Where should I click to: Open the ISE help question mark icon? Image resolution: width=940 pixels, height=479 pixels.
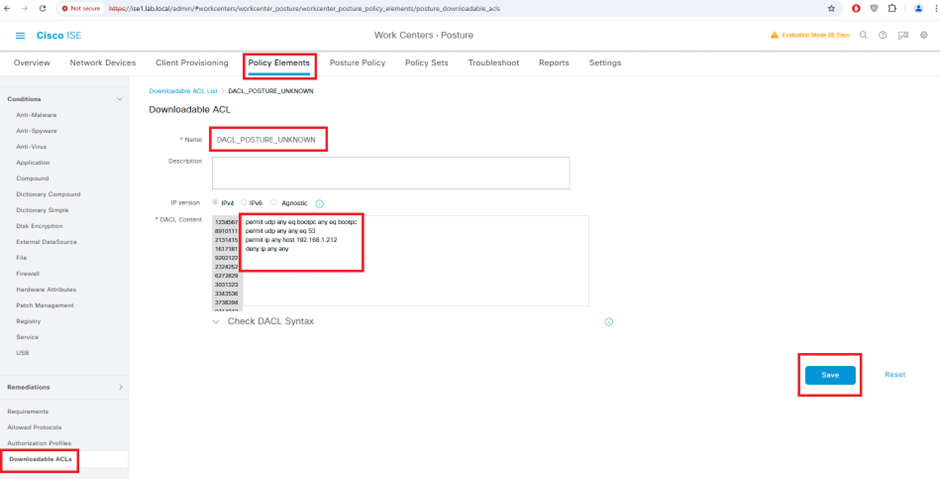coord(882,35)
